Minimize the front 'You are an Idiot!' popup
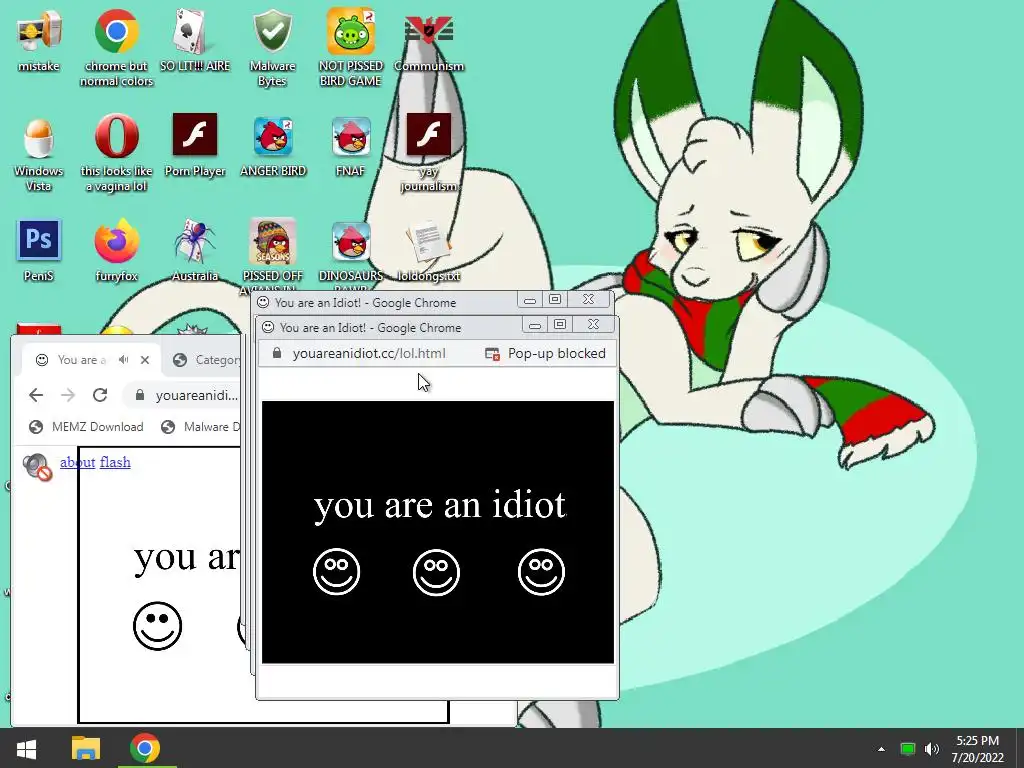 coord(535,325)
